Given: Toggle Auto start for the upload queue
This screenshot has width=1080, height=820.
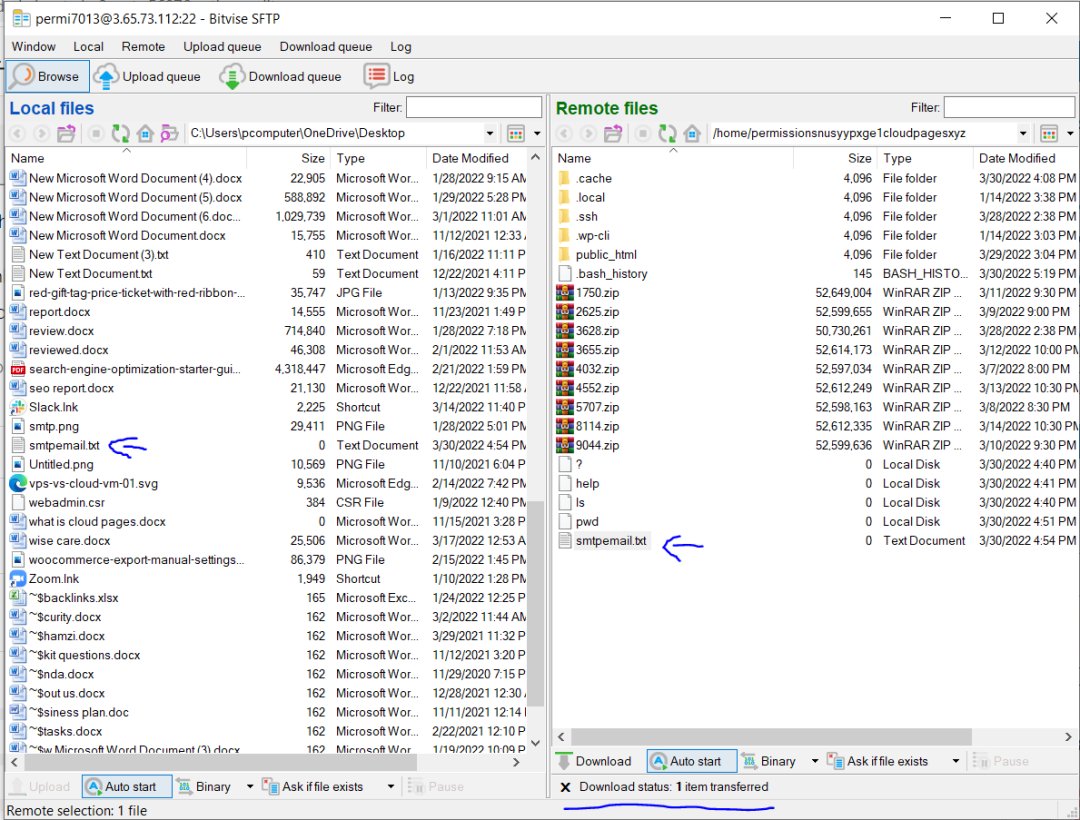Looking at the screenshot, I should [126, 786].
